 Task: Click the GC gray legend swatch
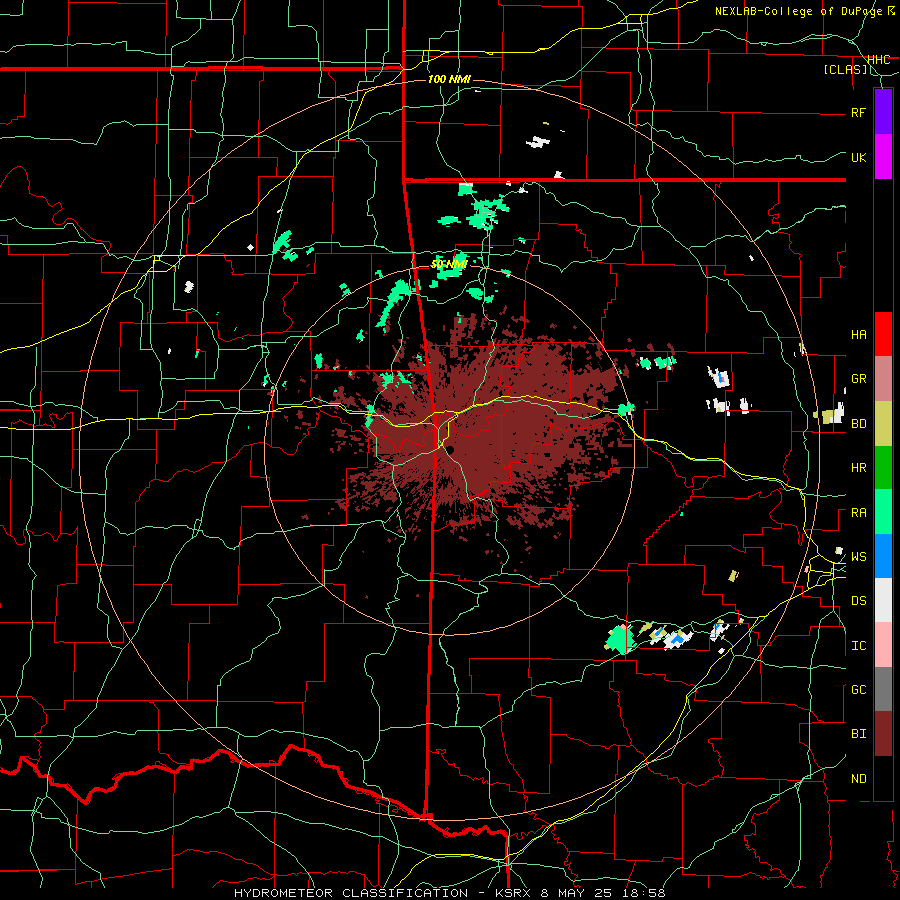pyautogui.click(x=883, y=689)
